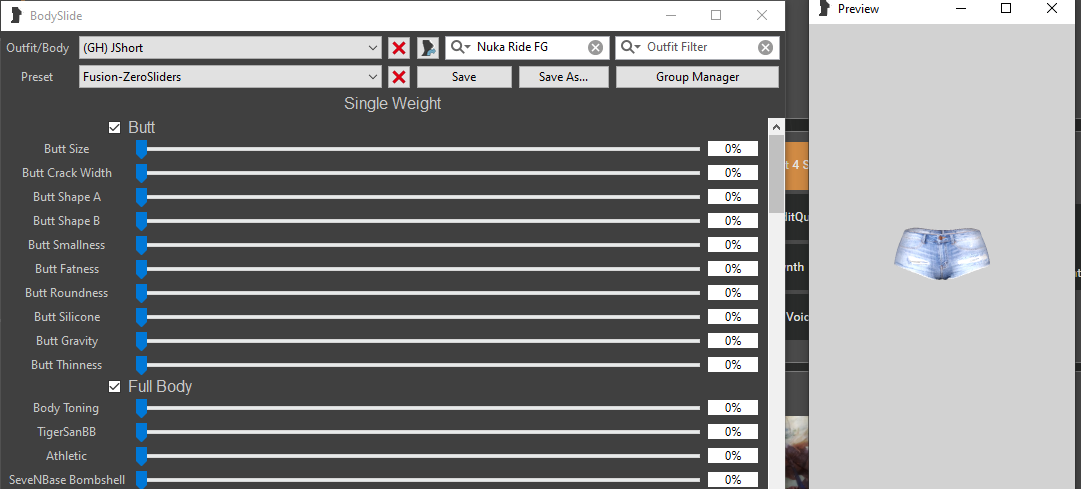Maximize the BodySlide window

pos(716,15)
